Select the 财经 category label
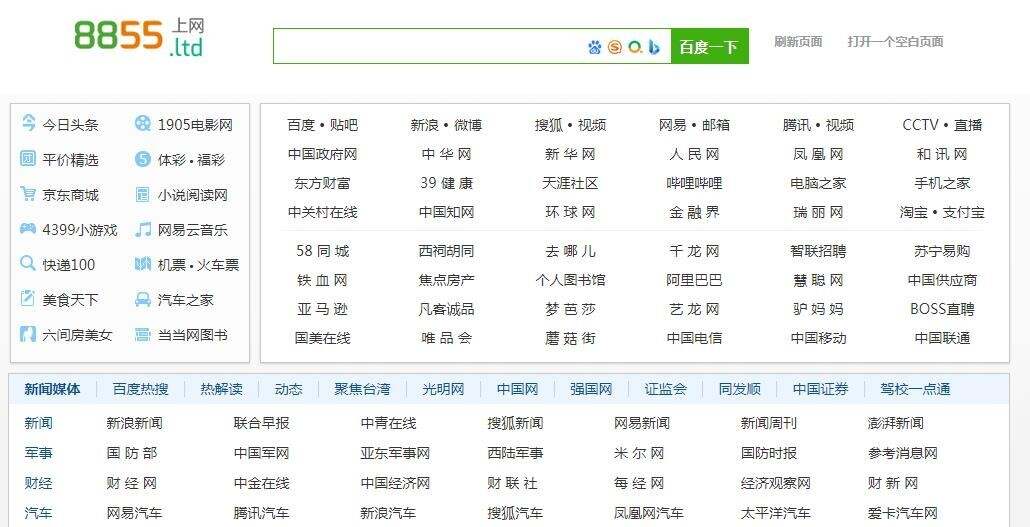 pos(38,484)
